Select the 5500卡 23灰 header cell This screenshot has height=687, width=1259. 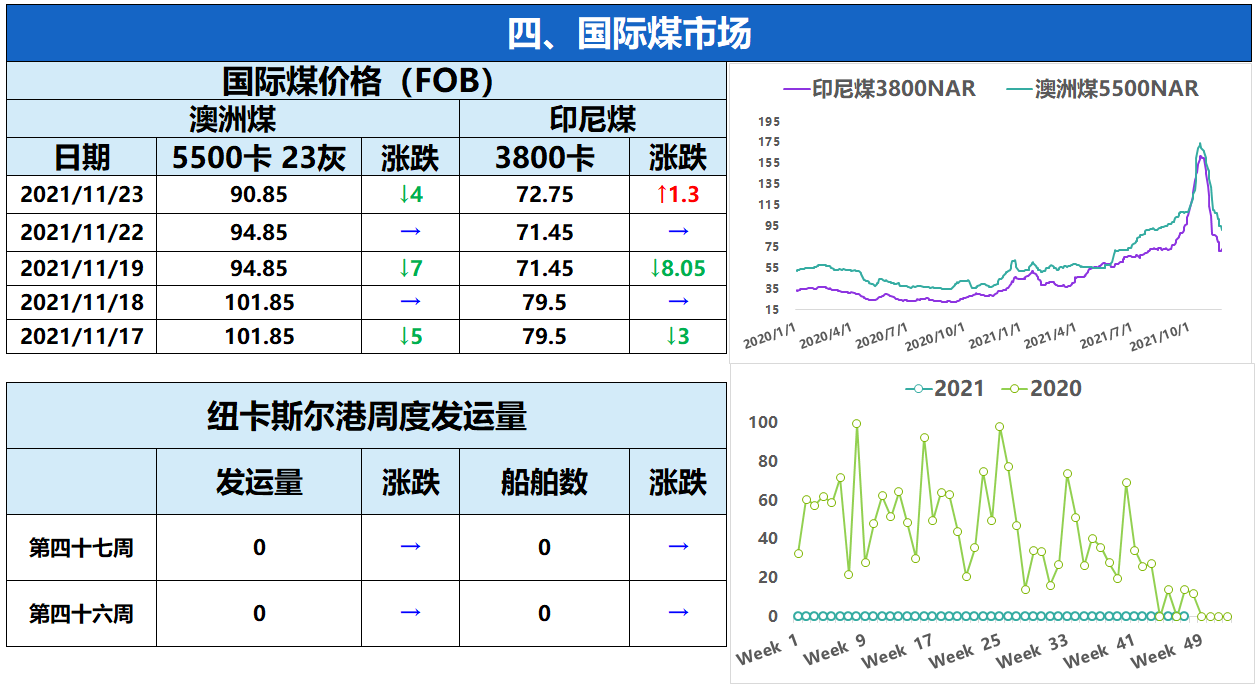[x=259, y=157]
